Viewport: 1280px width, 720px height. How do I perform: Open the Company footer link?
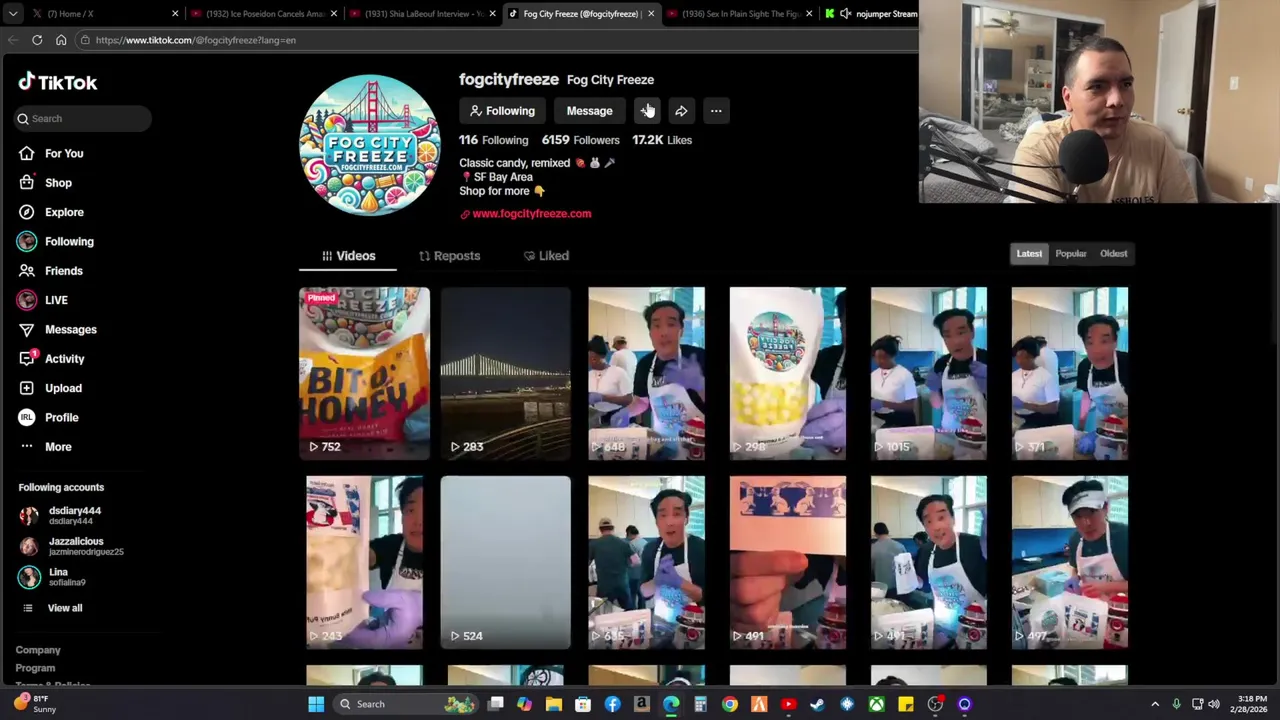click(x=38, y=650)
